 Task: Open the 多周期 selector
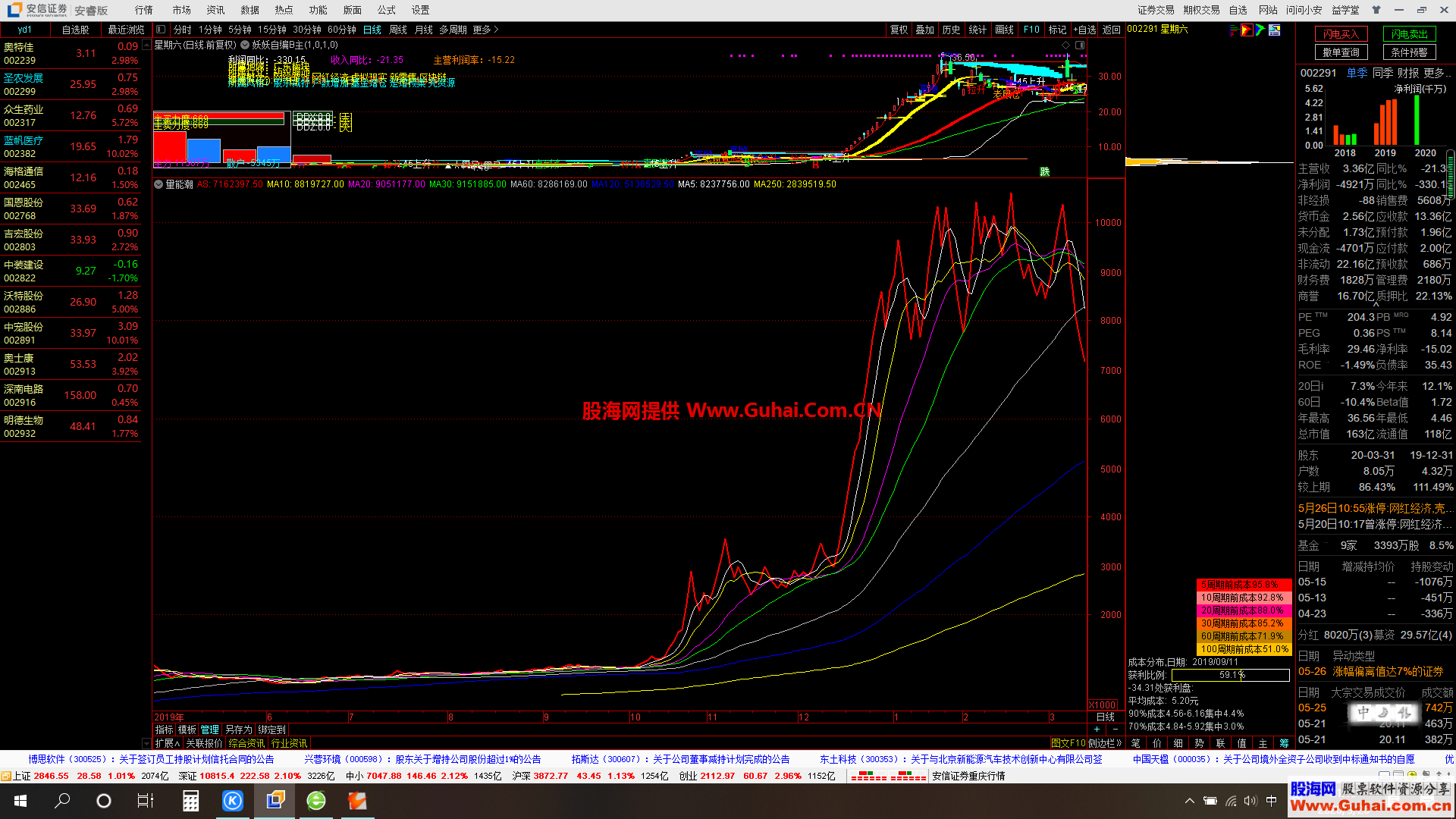(x=453, y=30)
